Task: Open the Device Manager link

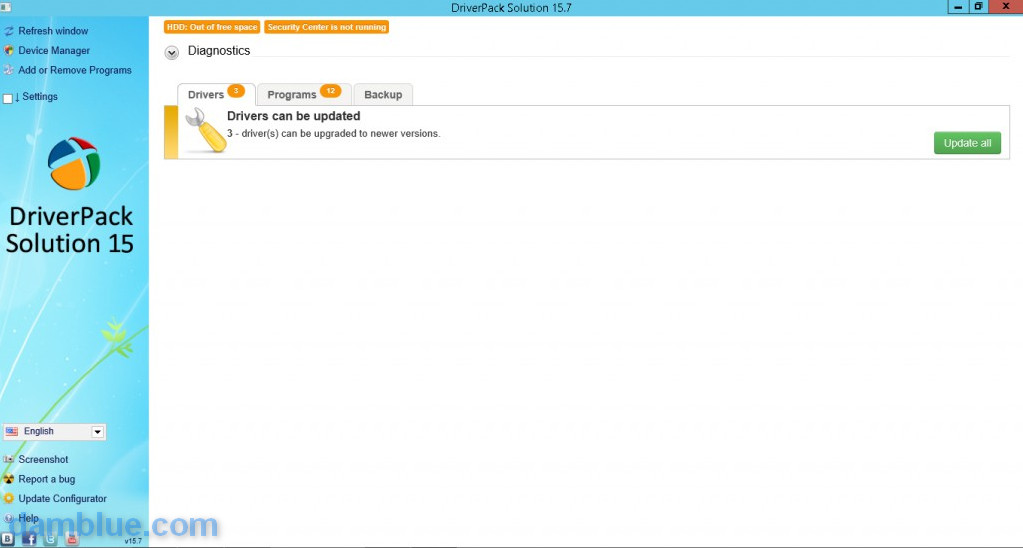Action: click(54, 50)
